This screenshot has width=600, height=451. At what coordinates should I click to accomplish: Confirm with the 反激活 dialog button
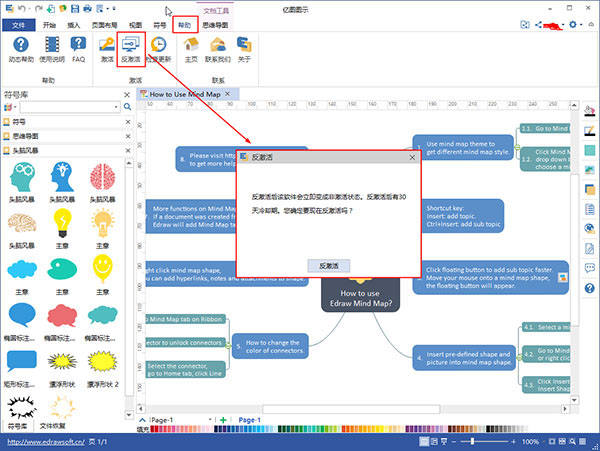pos(329,266)
